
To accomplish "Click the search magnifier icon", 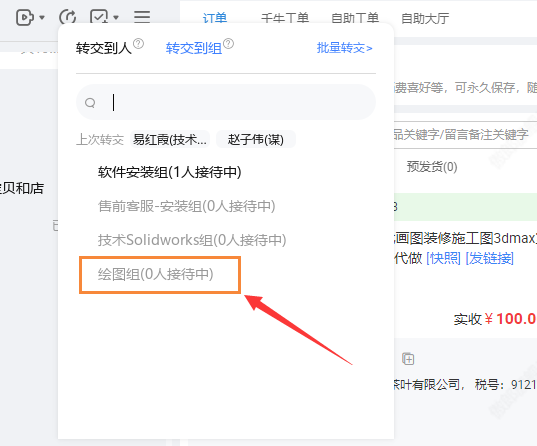I will tap(90, 102).
